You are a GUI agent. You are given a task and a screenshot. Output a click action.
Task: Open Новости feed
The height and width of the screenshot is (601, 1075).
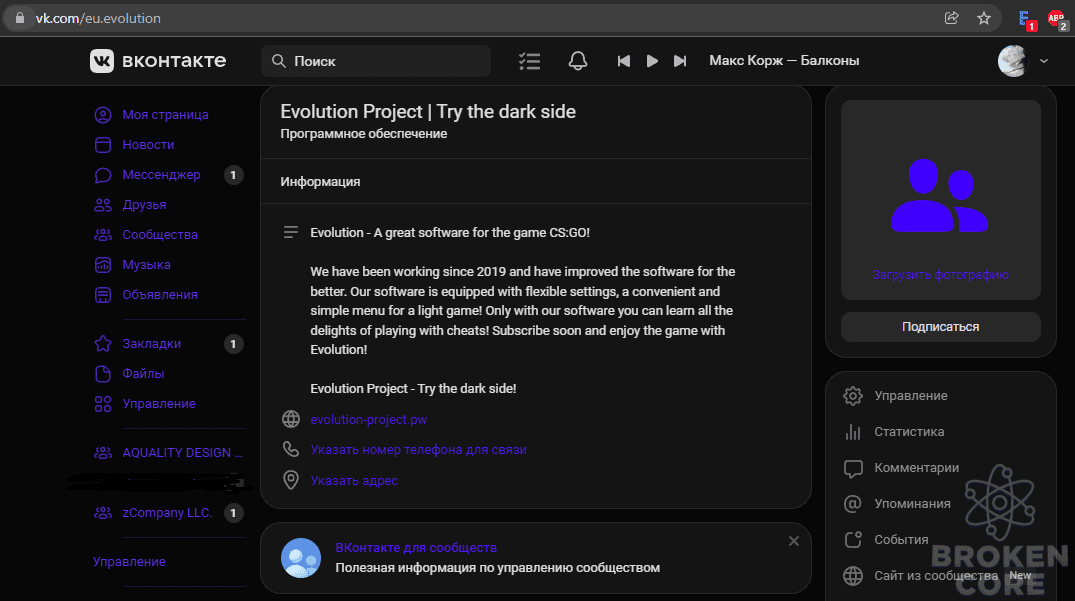[x=148, y=145]
